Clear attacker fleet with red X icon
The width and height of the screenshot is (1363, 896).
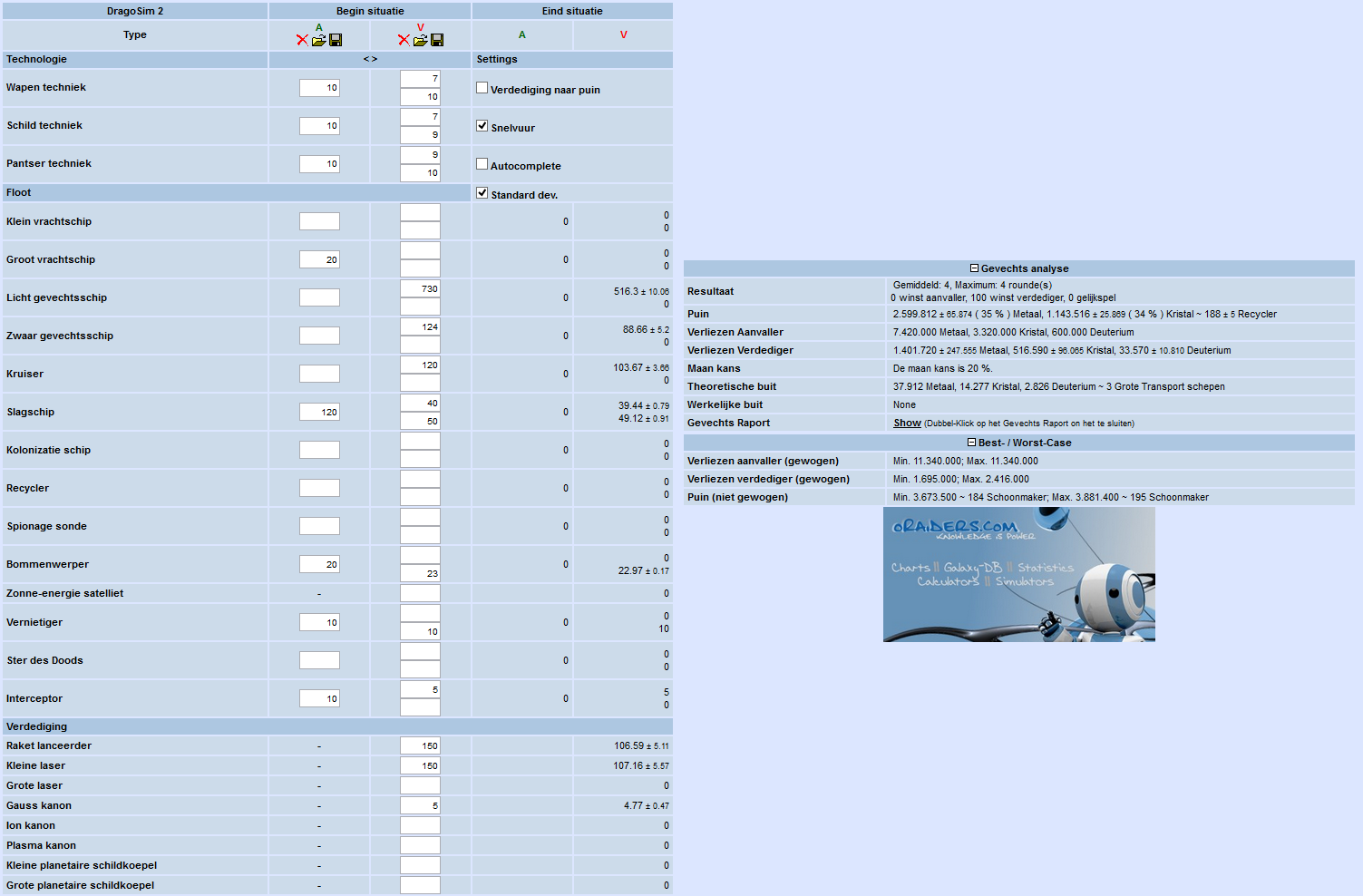point(303,40)
